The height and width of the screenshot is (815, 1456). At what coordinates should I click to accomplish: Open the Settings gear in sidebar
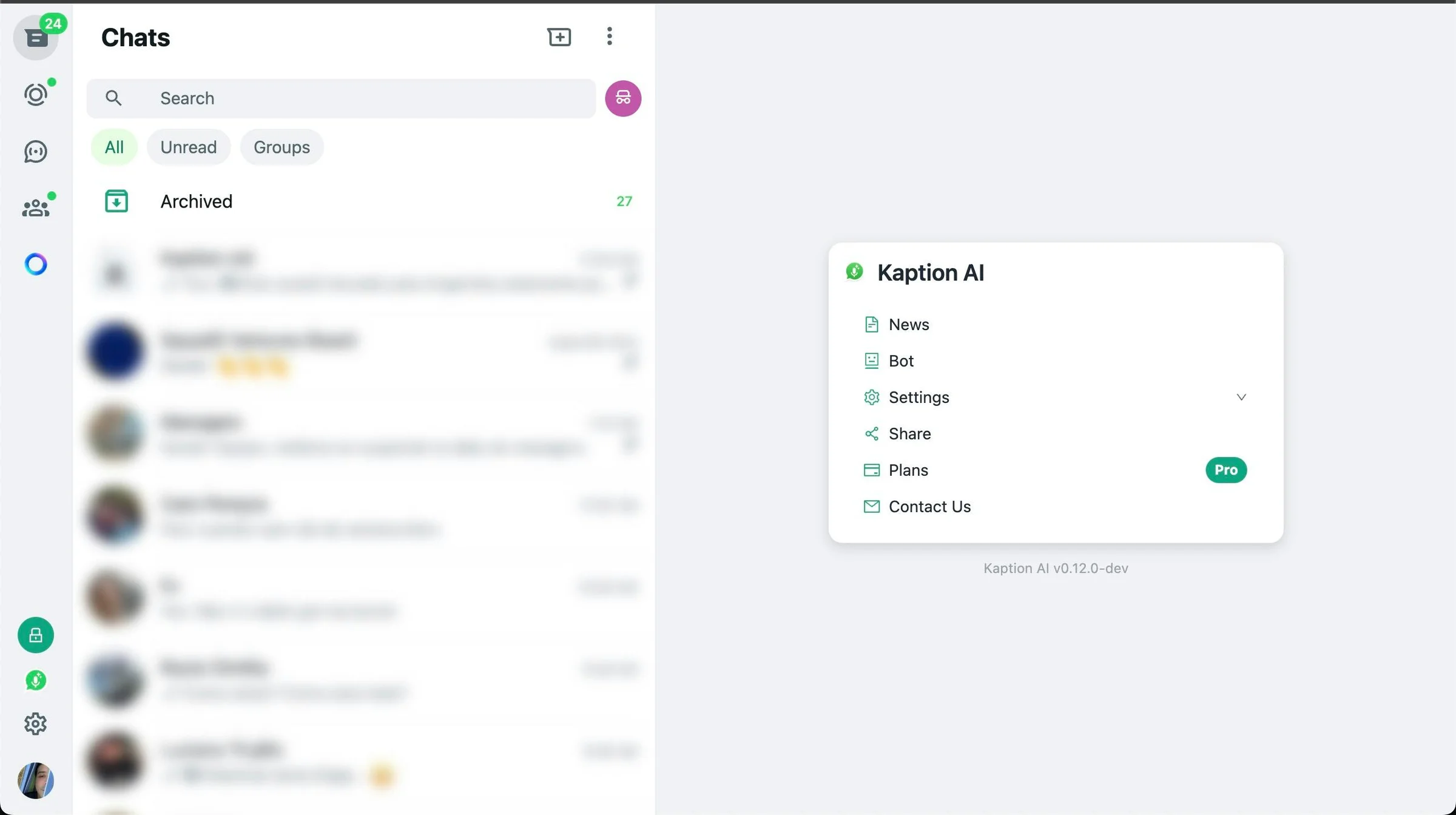tap(36, 723)
